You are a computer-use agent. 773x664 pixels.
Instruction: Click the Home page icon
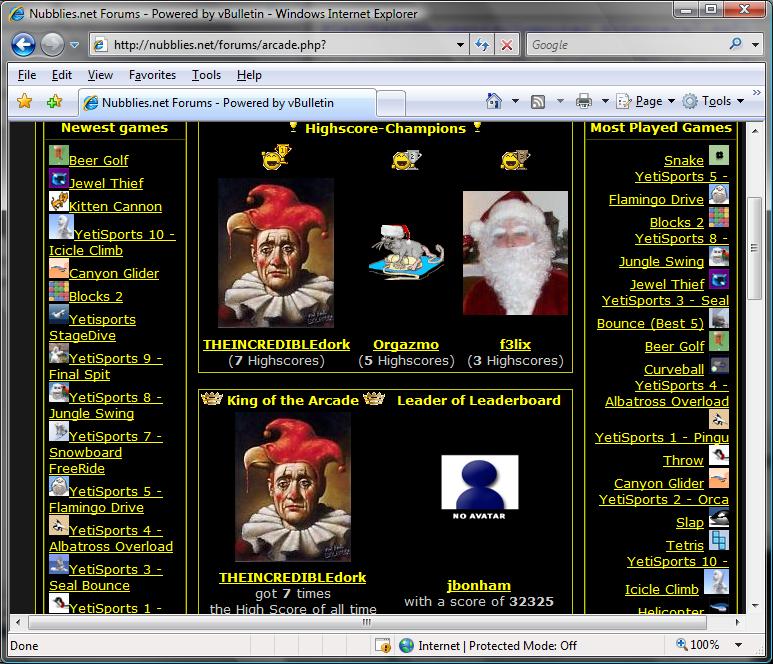click(493, 101)
